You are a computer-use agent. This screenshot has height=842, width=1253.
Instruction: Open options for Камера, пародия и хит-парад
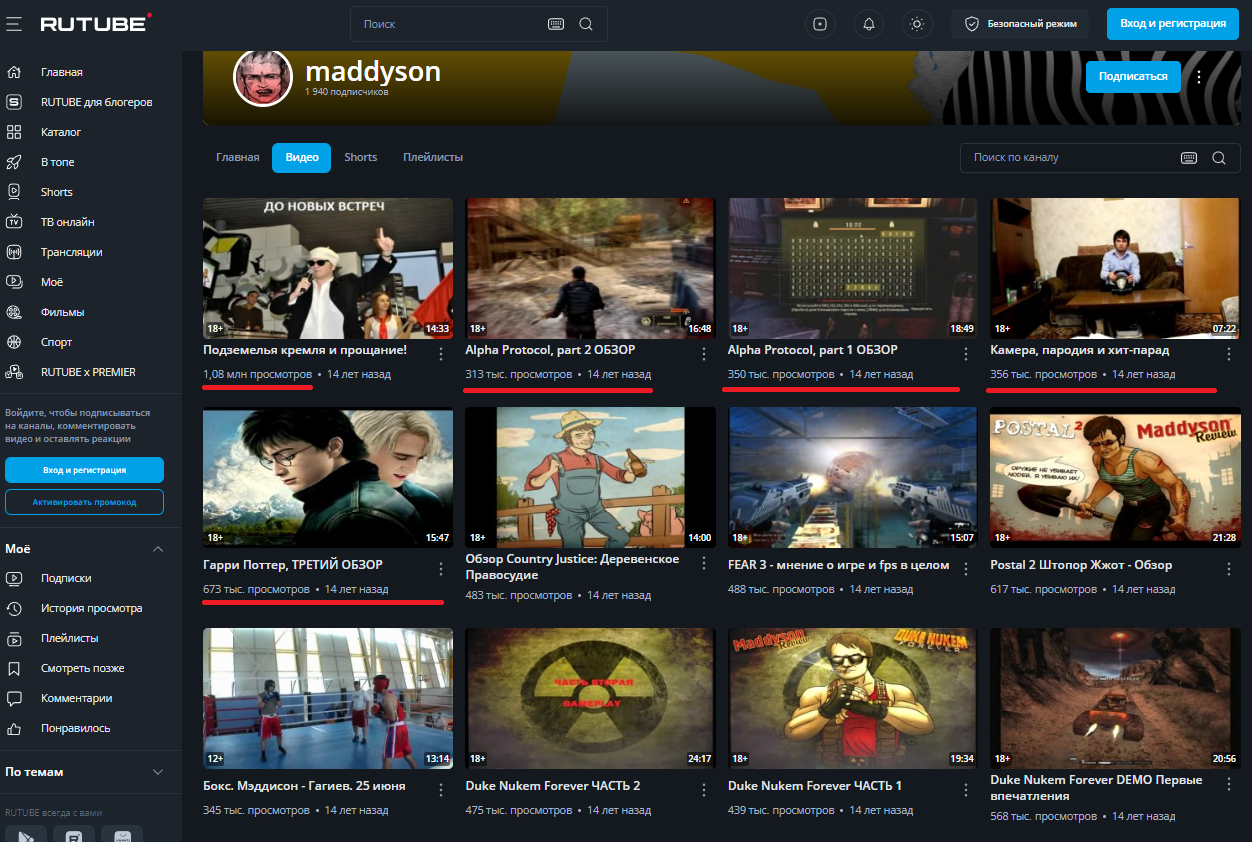point(1228,354)
